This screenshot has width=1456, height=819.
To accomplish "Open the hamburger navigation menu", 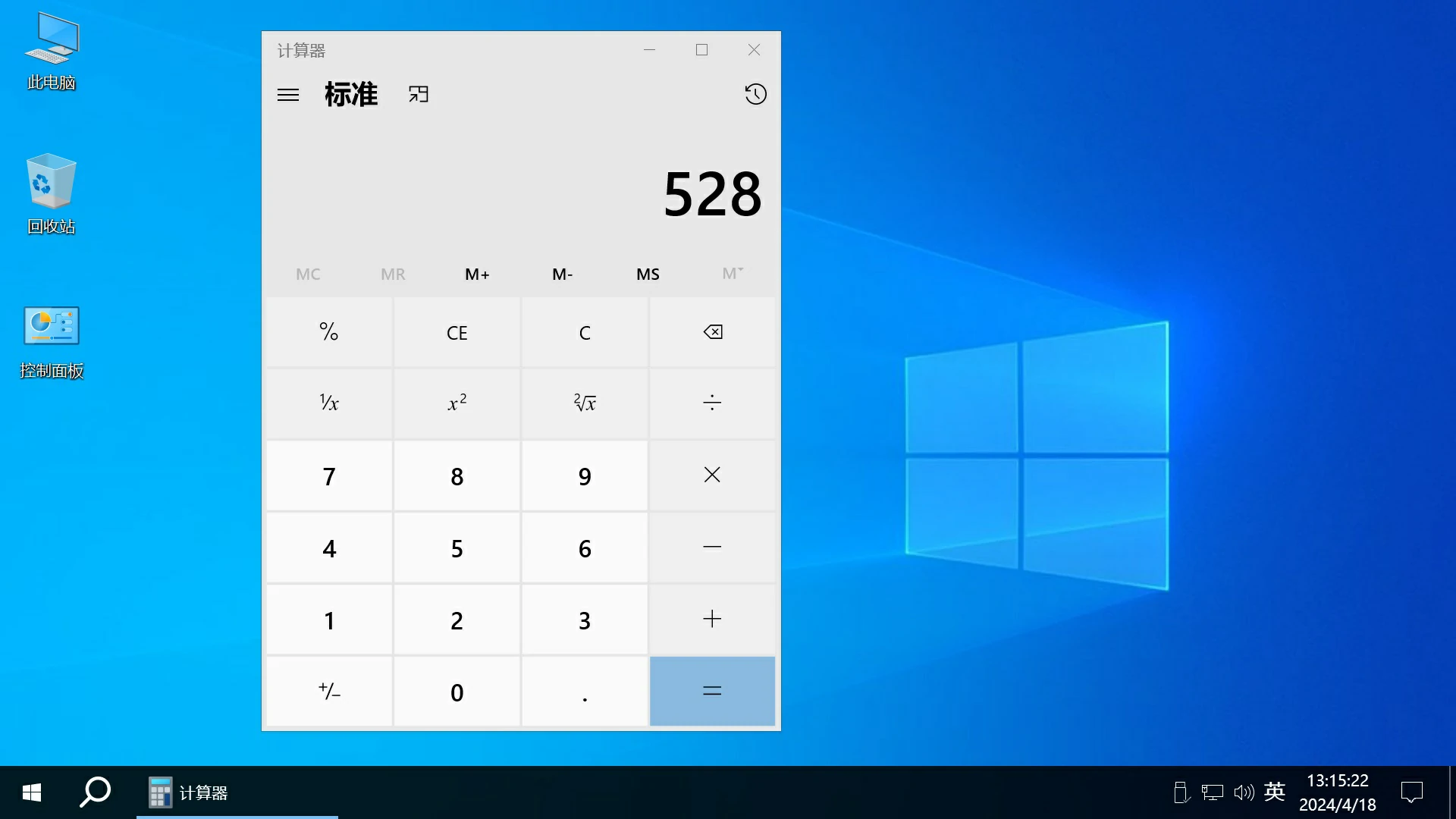I will (x=288, y=95).
